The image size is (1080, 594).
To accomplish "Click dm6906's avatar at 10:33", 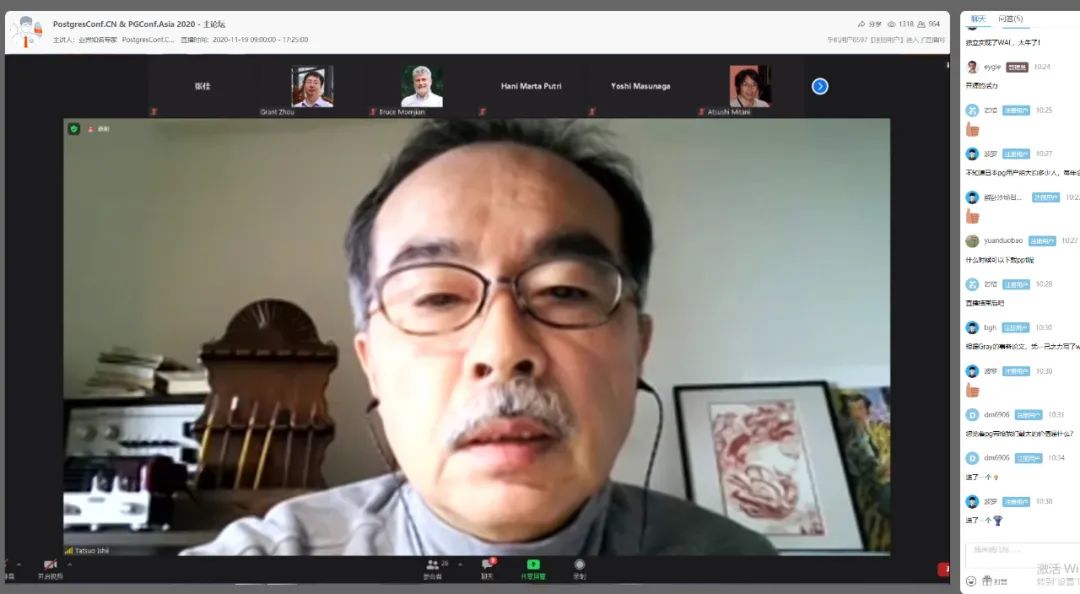I will (972, 415).
